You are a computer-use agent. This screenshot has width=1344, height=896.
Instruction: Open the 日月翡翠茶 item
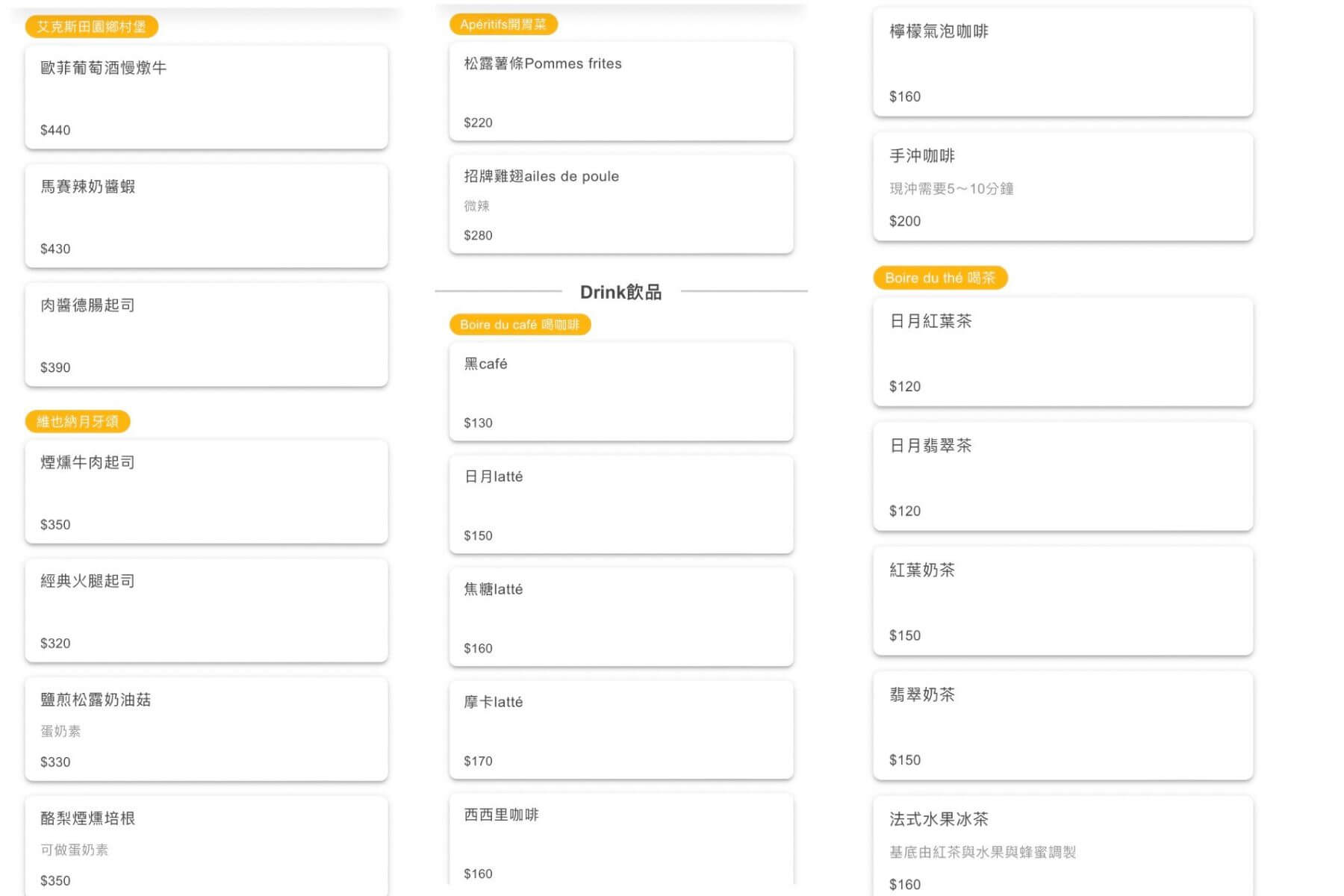click(x=1063, y=477)
